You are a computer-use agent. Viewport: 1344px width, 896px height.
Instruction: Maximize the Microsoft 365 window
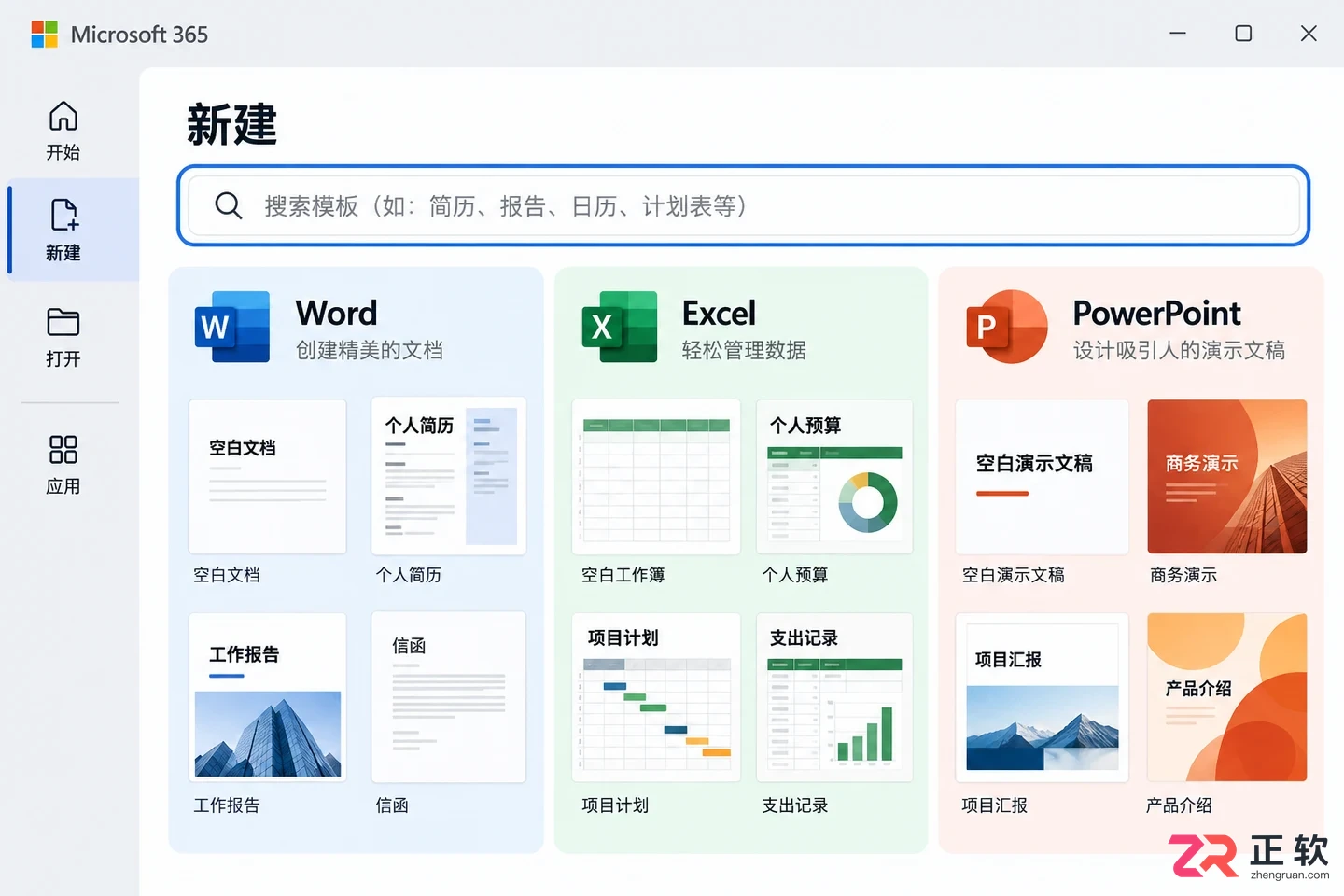pos(1243,34)
